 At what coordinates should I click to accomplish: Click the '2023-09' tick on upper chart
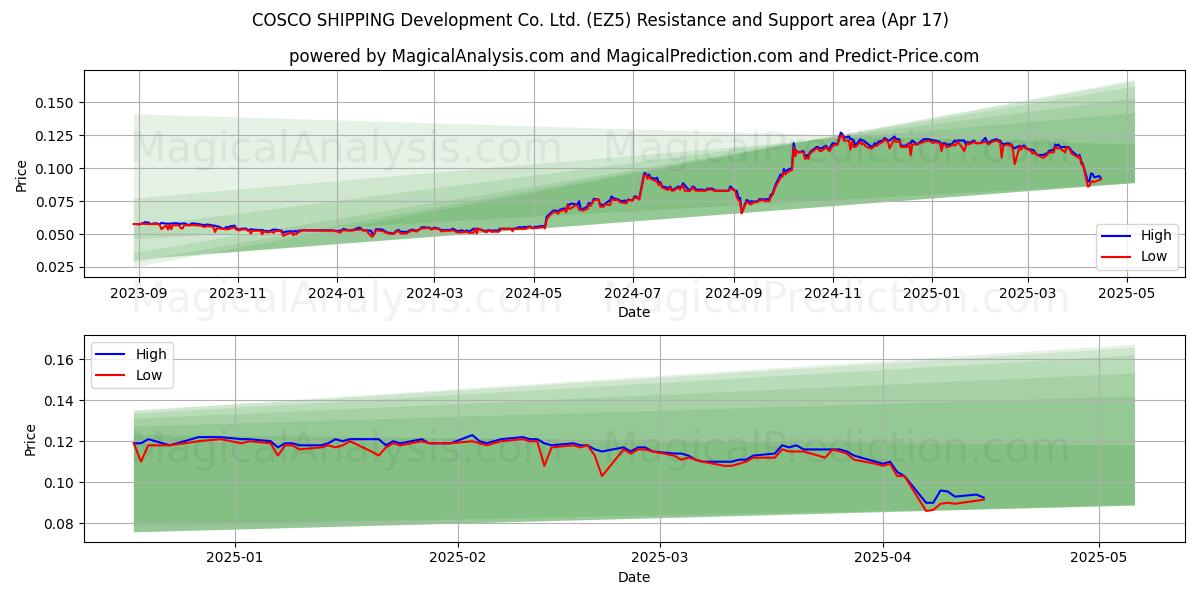pos(139,293)
